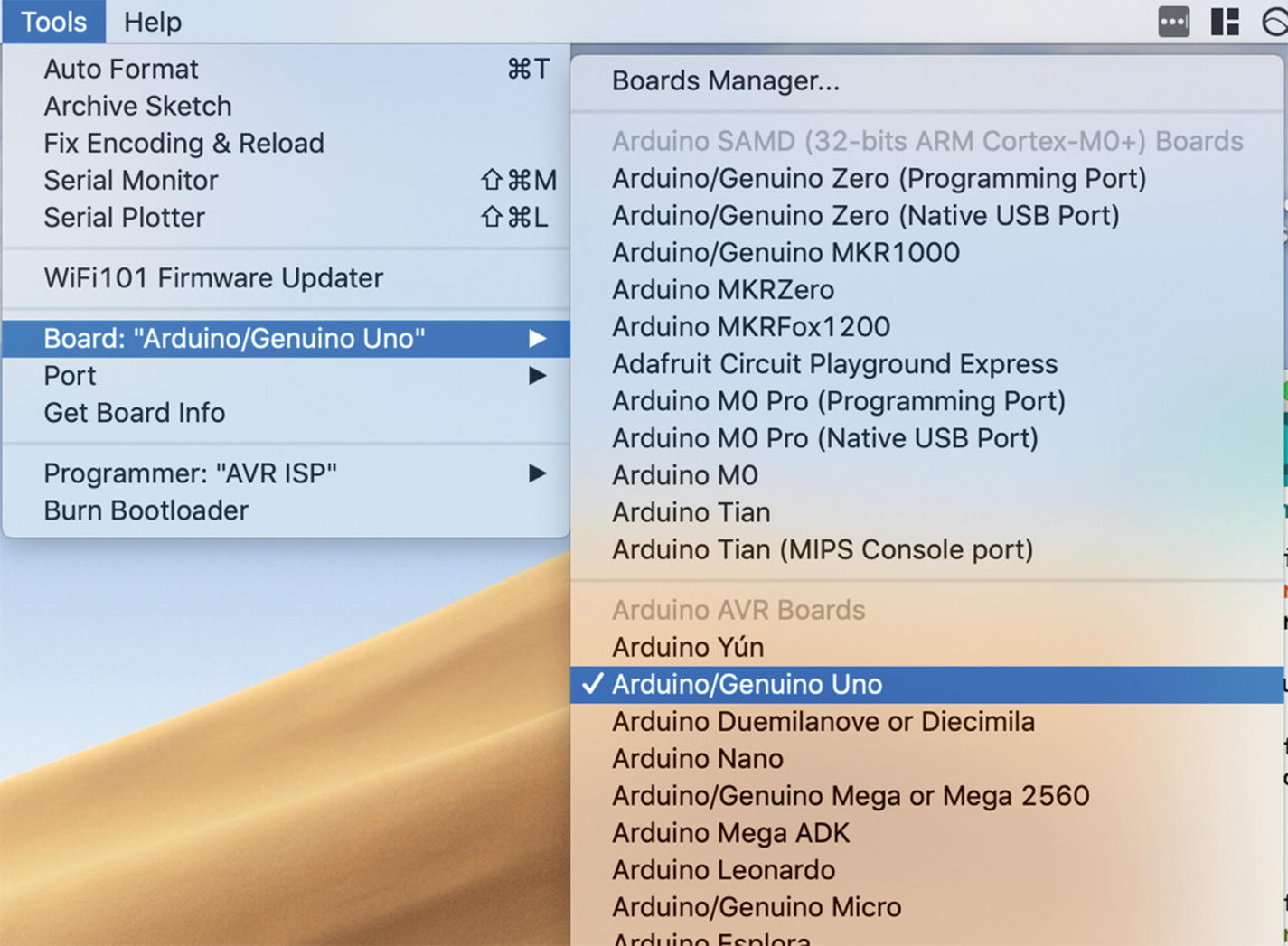Open Serial Monitor
The height and width of the screenshot is (946, 1288).
point(286,180)
